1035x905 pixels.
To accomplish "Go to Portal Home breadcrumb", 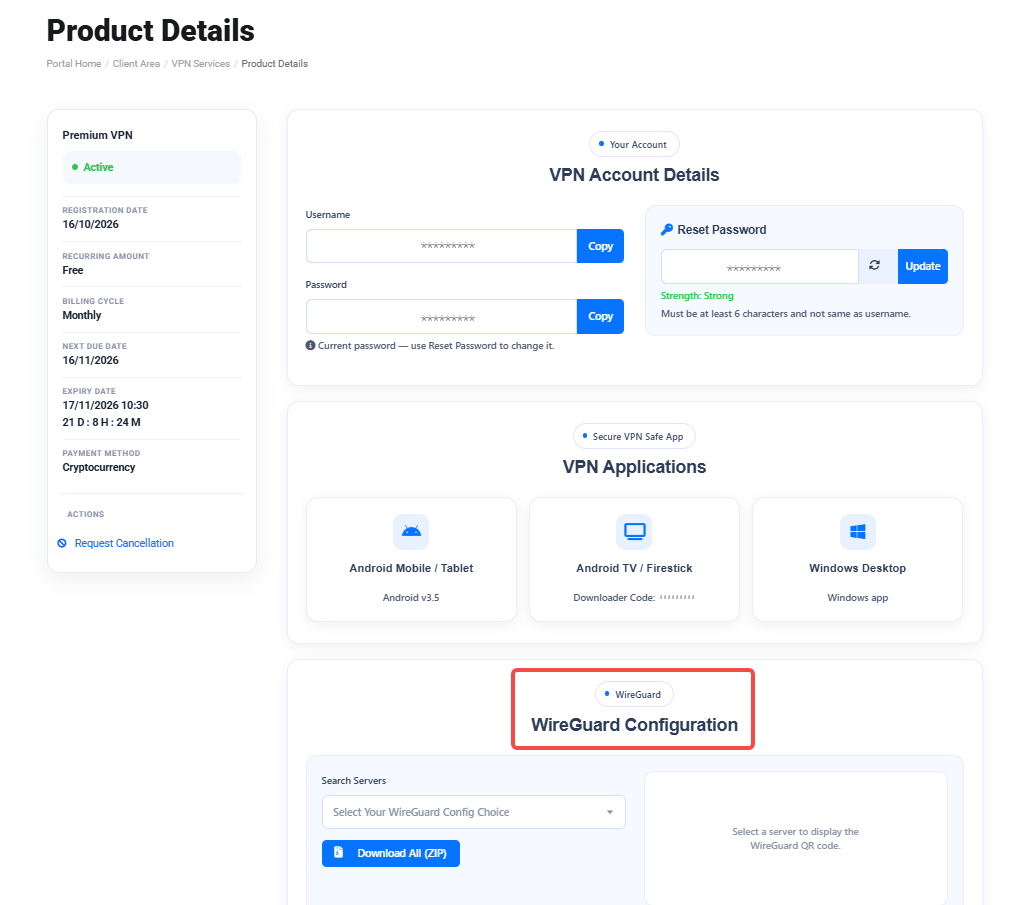I will coord(74,64).
